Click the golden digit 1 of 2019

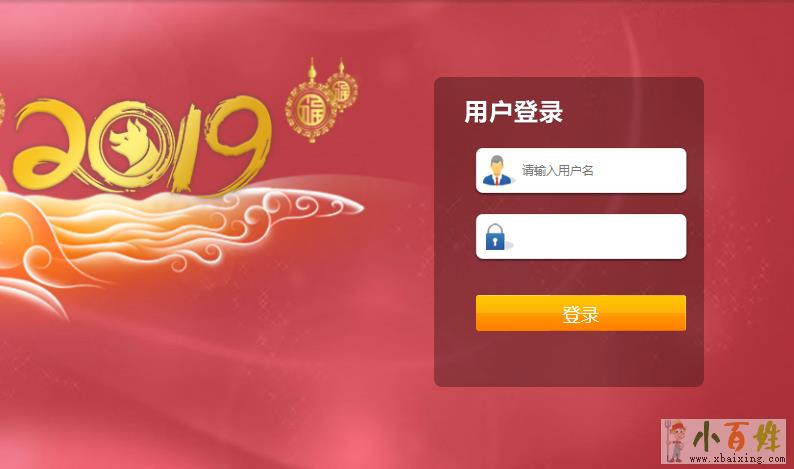coord(185,148)
